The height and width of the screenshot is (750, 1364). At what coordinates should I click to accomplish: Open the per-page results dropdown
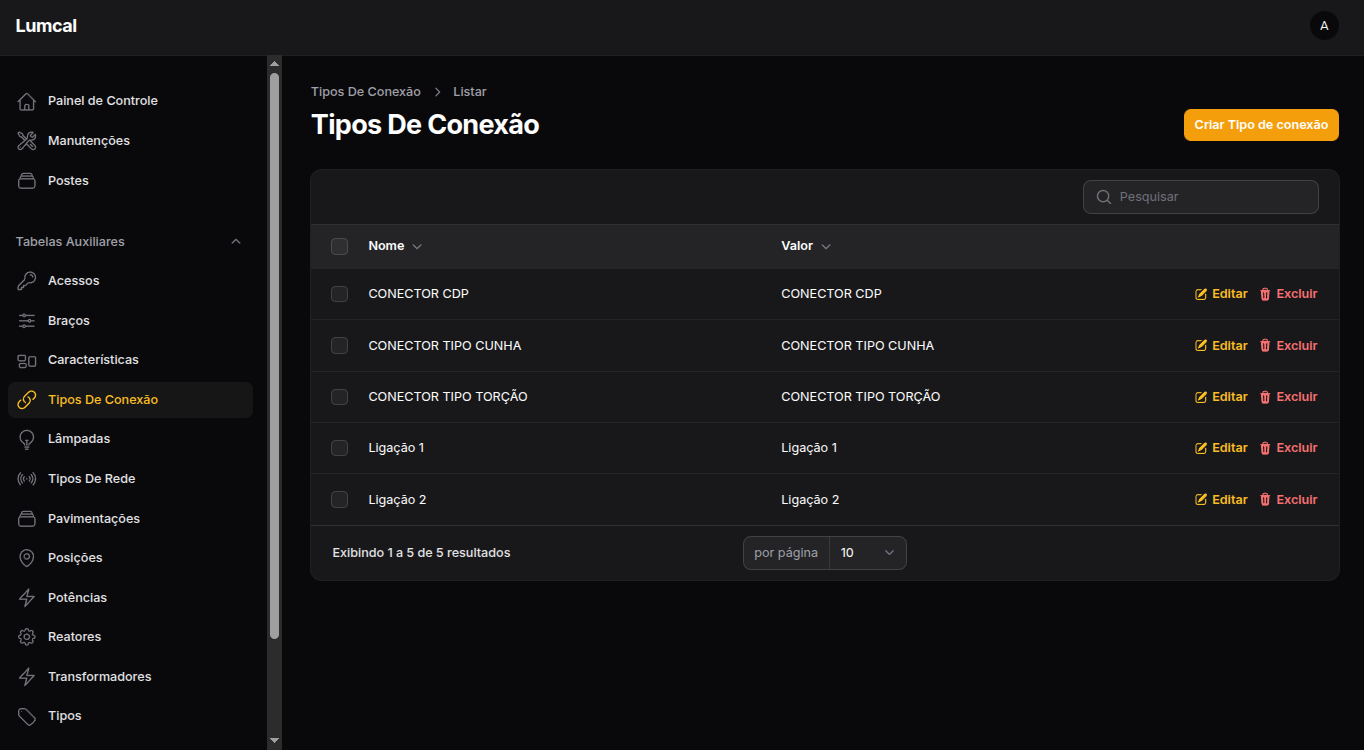click(867, 553)
